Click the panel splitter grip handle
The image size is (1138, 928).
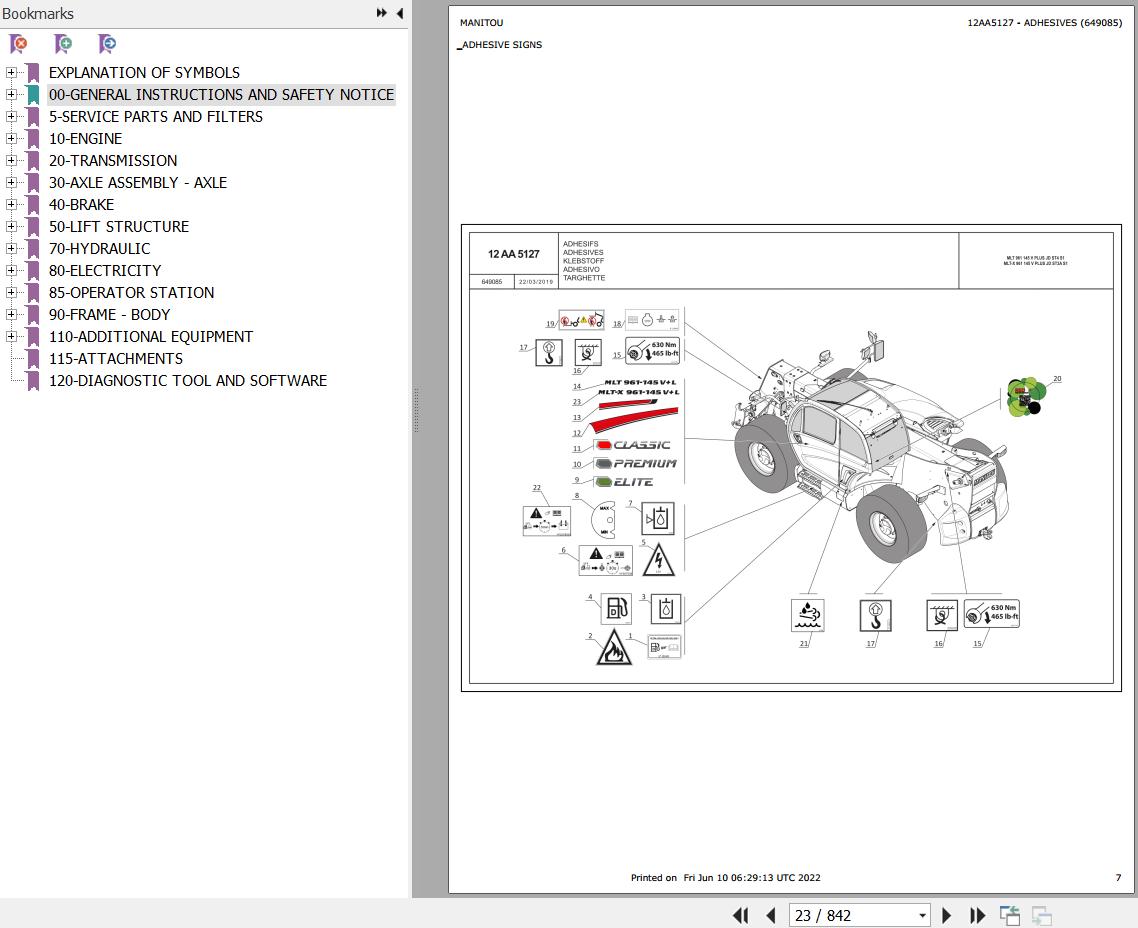416,410
